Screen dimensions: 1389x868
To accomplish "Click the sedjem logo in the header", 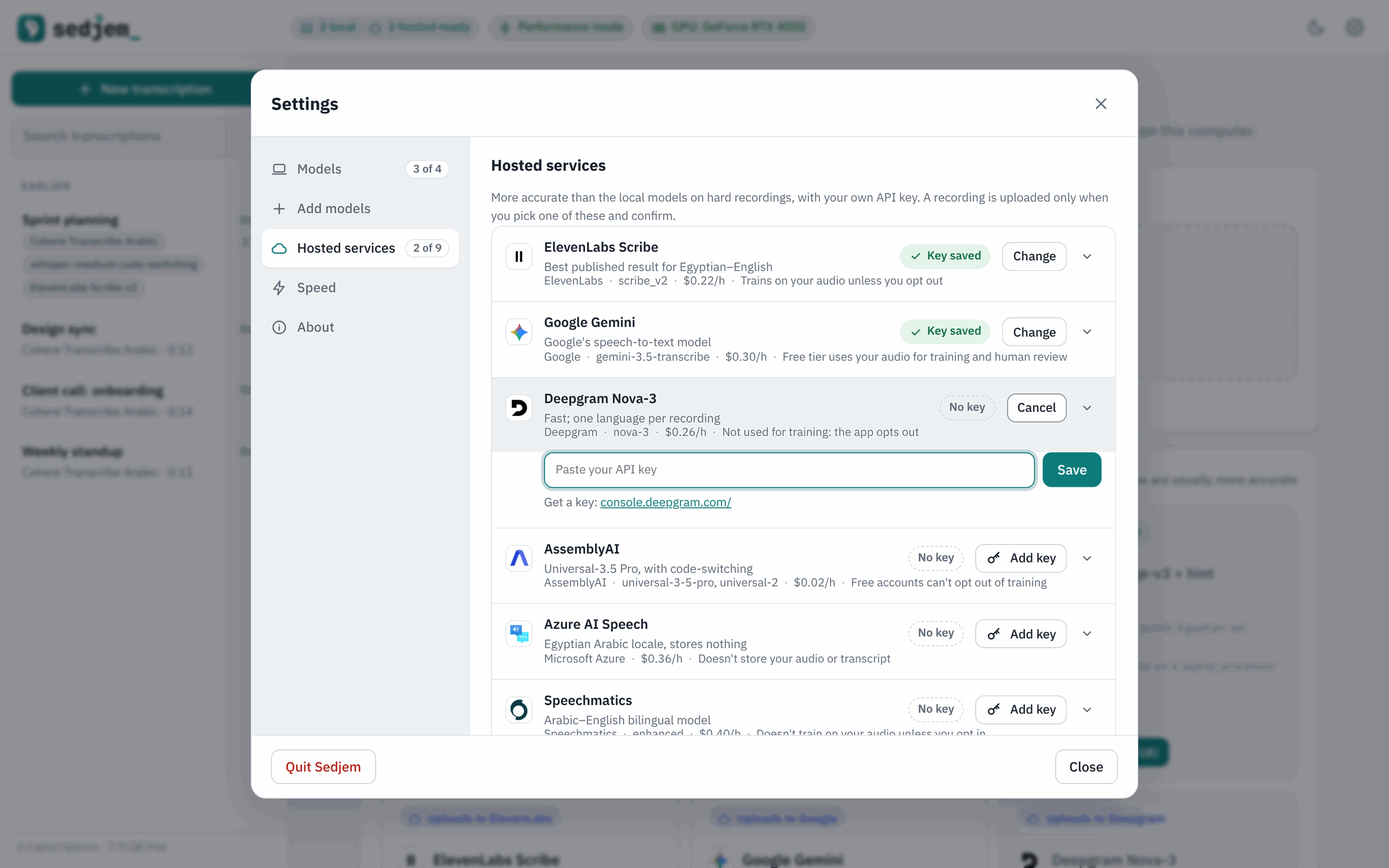I will pos(79,28).
